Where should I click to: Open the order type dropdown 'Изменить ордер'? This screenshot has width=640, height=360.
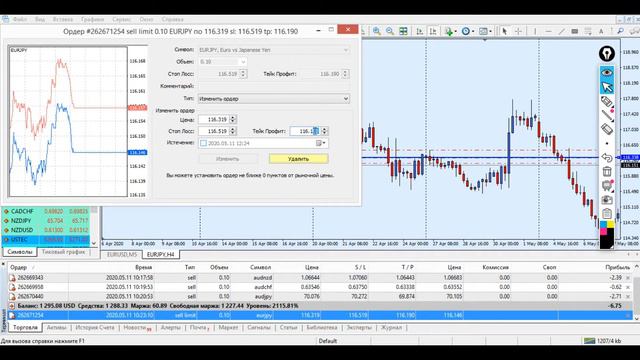pos(273,98)
